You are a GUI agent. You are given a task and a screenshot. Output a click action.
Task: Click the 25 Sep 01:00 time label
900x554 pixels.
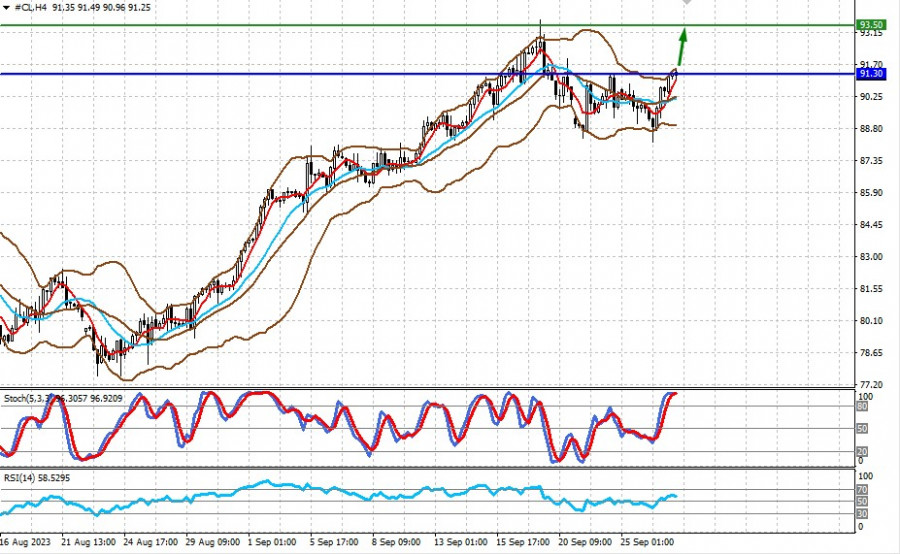point(647,542)
